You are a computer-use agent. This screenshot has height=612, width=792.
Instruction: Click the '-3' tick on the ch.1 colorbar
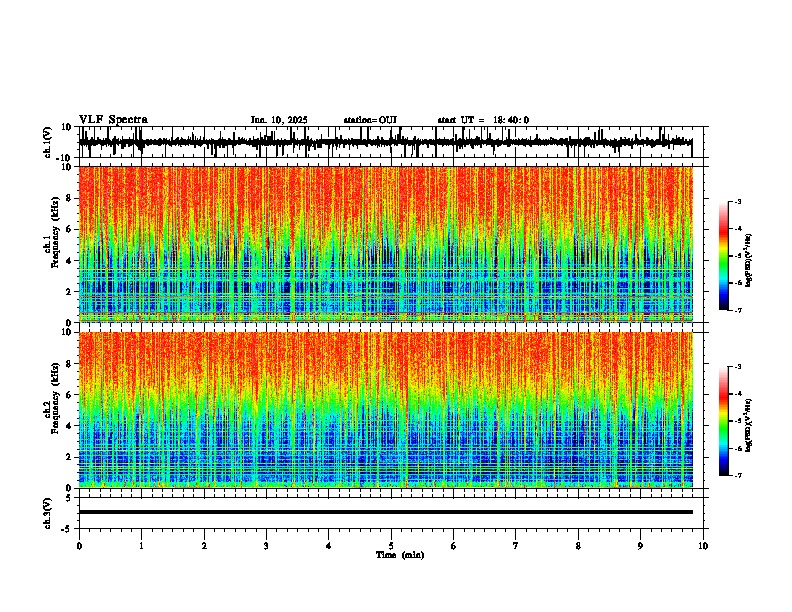738,201
